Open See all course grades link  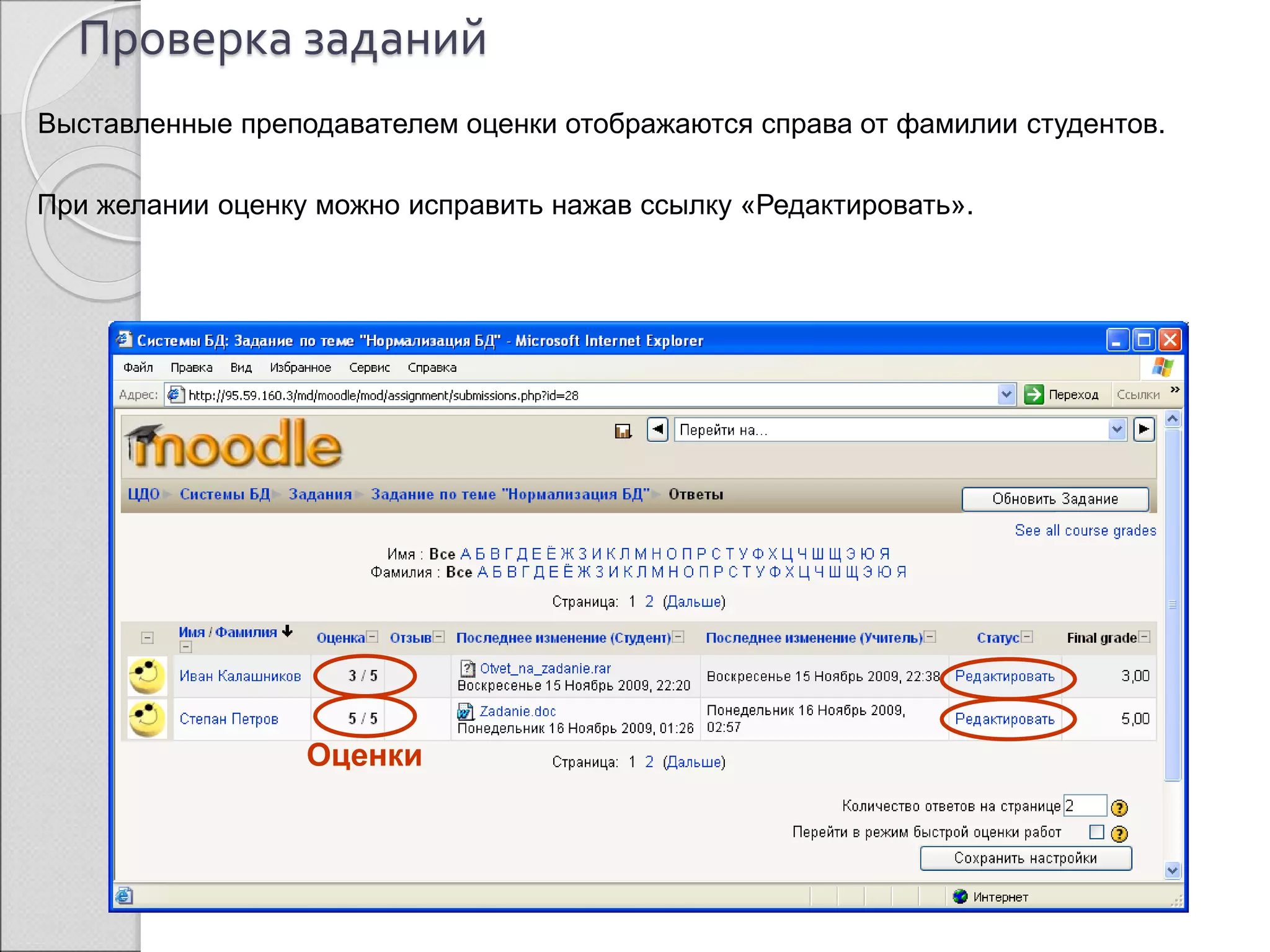pyautogui.click(x=1086, y=531)
